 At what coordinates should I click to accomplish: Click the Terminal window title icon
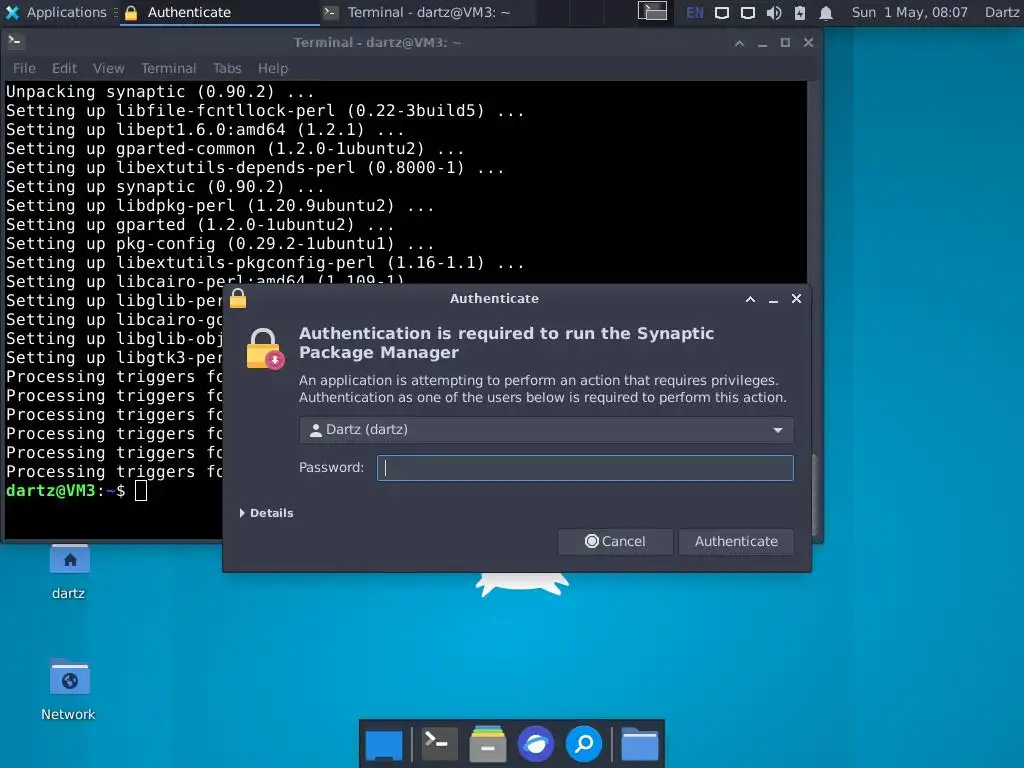tap(15, 42)
